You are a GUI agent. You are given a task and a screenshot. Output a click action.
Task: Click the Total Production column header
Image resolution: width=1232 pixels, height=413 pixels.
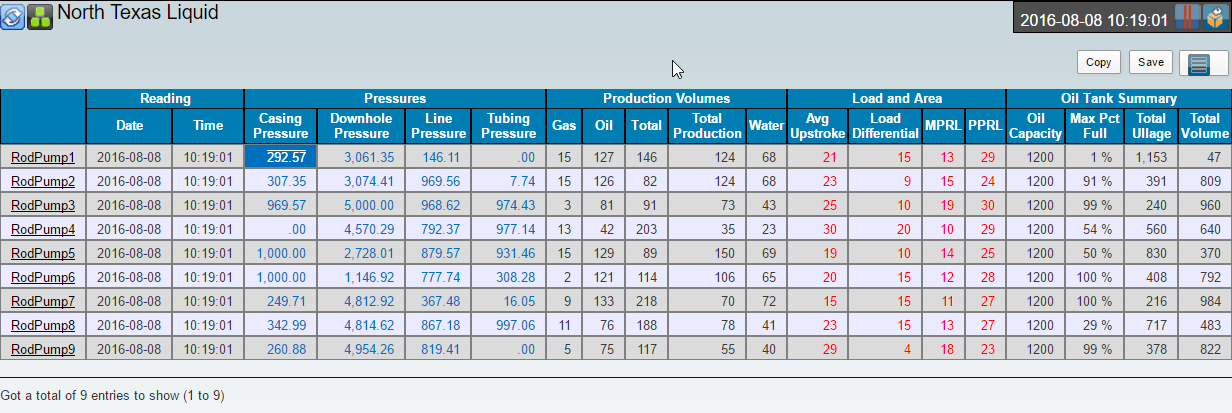click(x=707, y=126)
